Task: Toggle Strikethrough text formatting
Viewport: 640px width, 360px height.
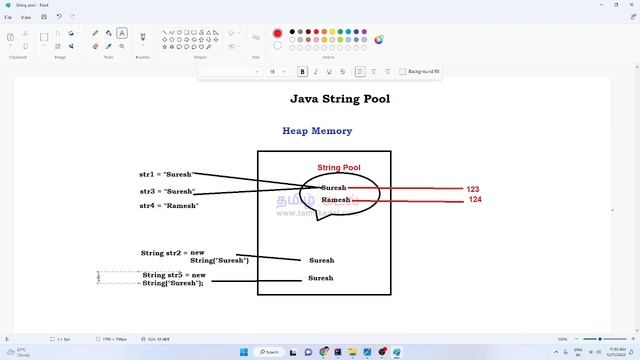Action: (x=342, y=71)
